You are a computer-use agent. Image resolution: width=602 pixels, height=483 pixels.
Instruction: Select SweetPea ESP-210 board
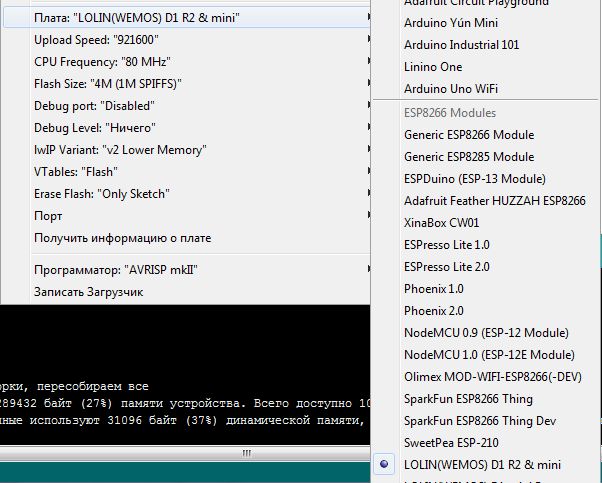tap(486, 443)
